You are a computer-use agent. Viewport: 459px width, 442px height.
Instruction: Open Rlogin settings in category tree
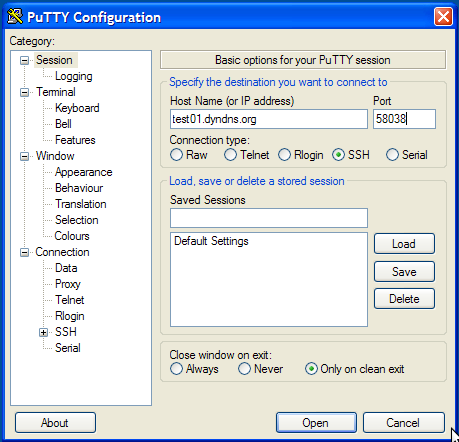[x=70, y=316]
